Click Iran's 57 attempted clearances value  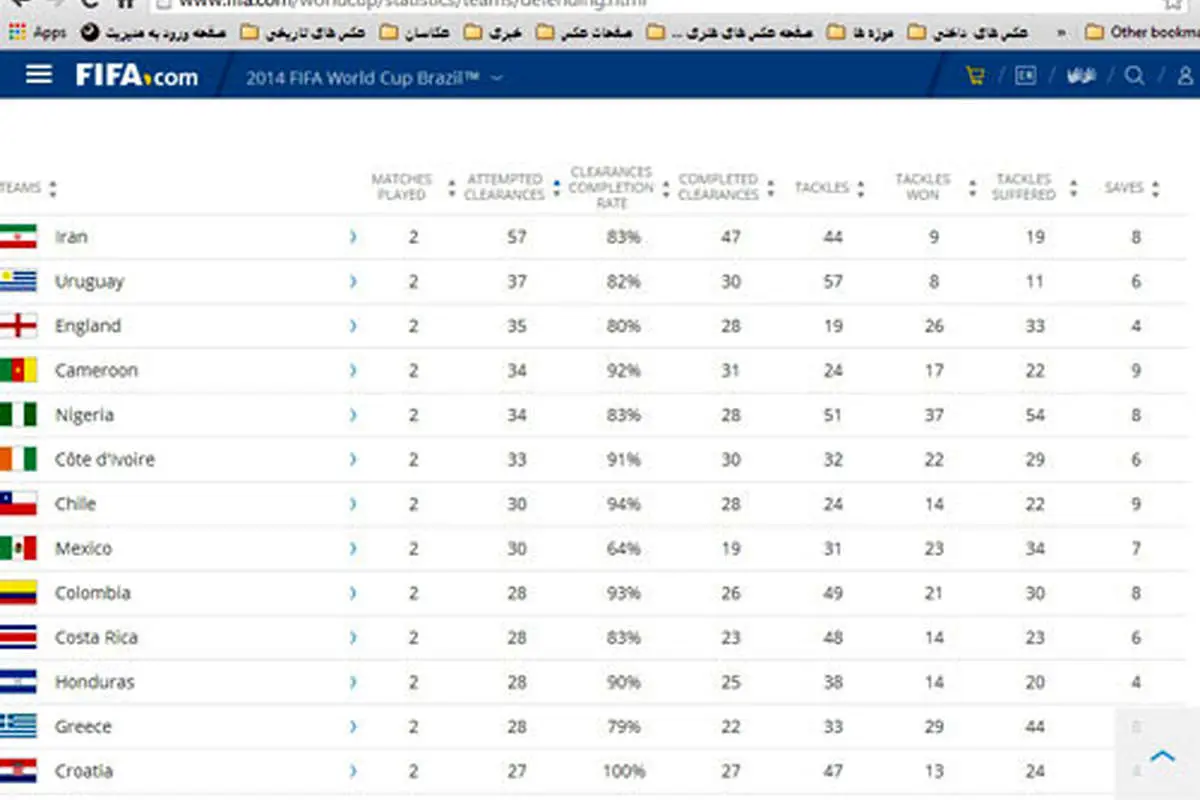[x=516, y=237]
